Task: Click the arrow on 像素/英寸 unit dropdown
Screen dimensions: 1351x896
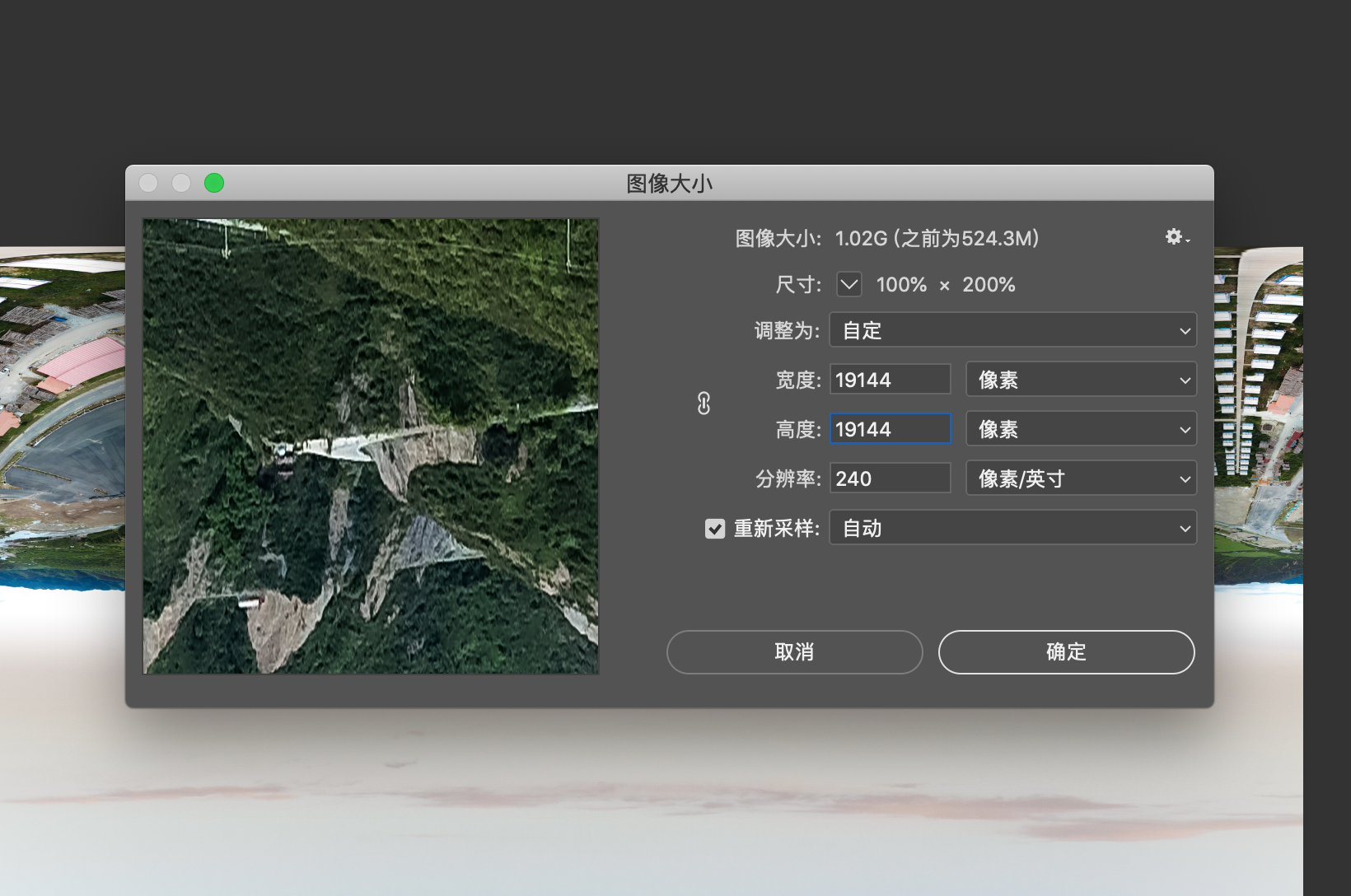Action: 1184,478
